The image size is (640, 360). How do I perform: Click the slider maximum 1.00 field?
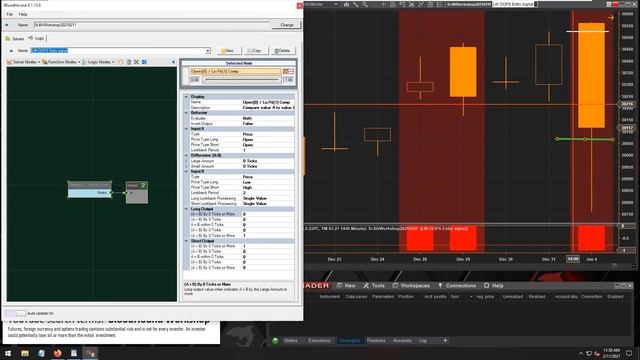pyautogui.click(x=289, y=80)
